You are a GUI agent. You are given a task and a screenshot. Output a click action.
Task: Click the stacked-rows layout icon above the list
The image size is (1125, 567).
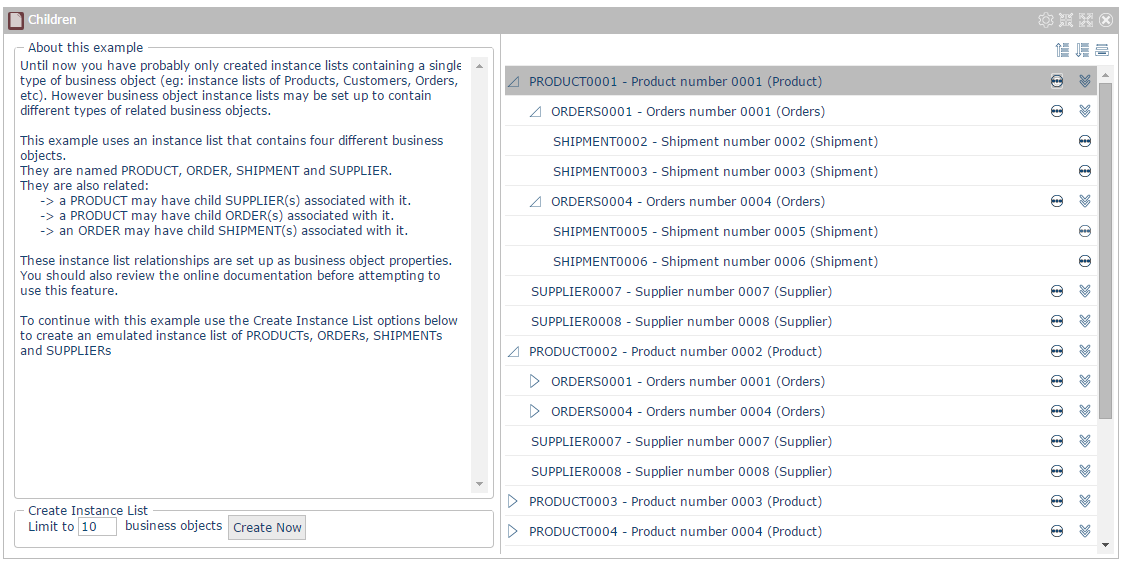1102,50
